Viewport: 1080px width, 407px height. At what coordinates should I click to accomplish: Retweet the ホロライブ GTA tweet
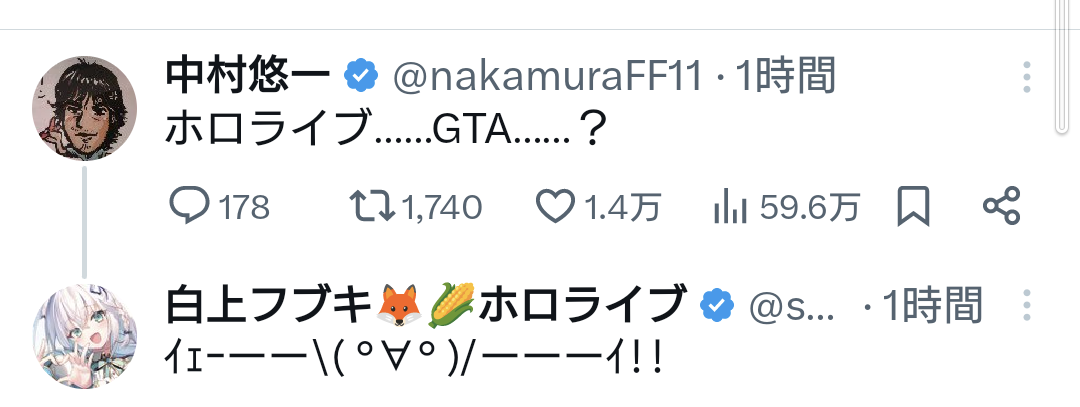pyautogui.click(x=371, y=207)
